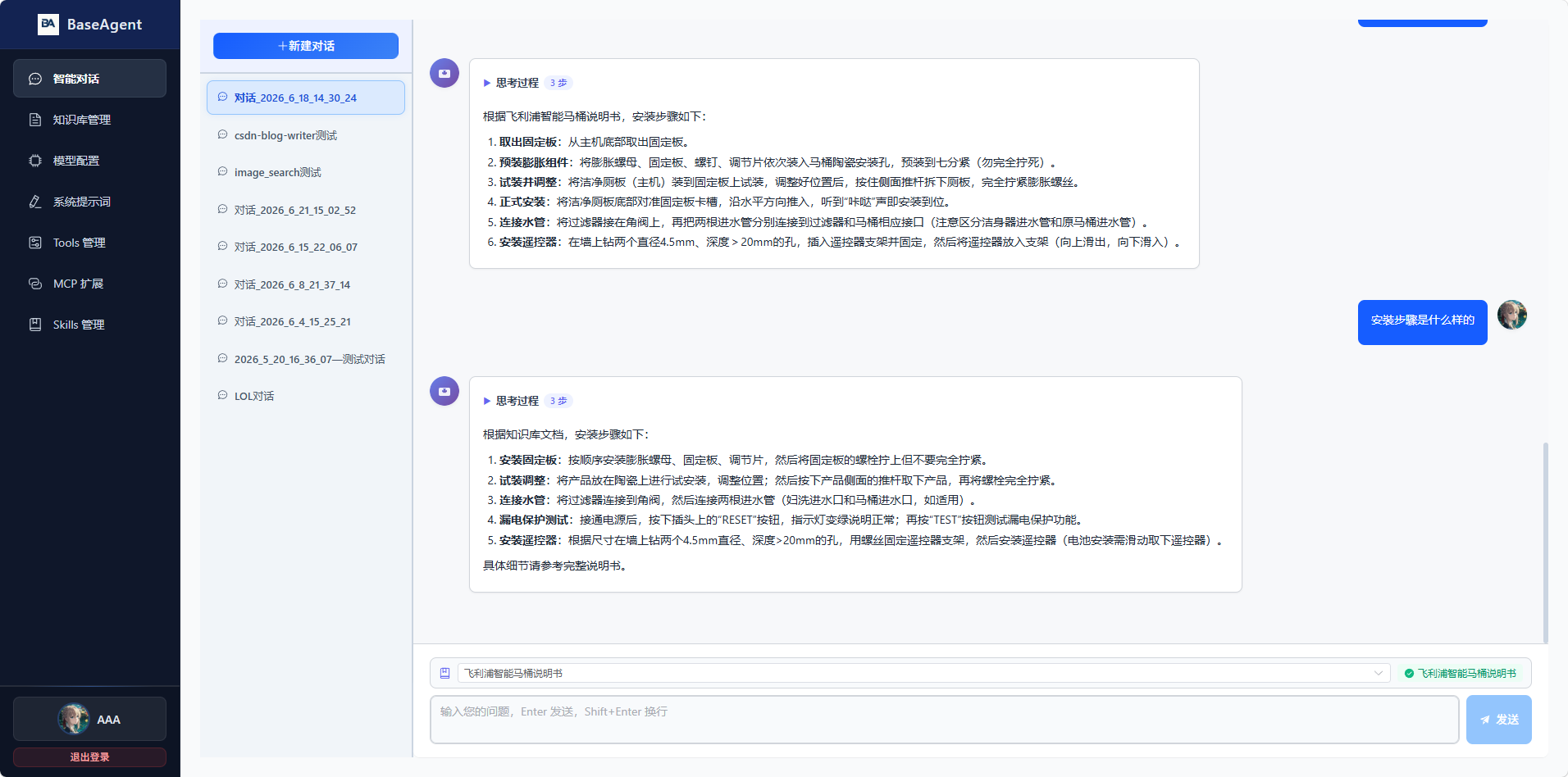
Task: Click the Tools 管理 icon
Action: click(x=35, y=243)
